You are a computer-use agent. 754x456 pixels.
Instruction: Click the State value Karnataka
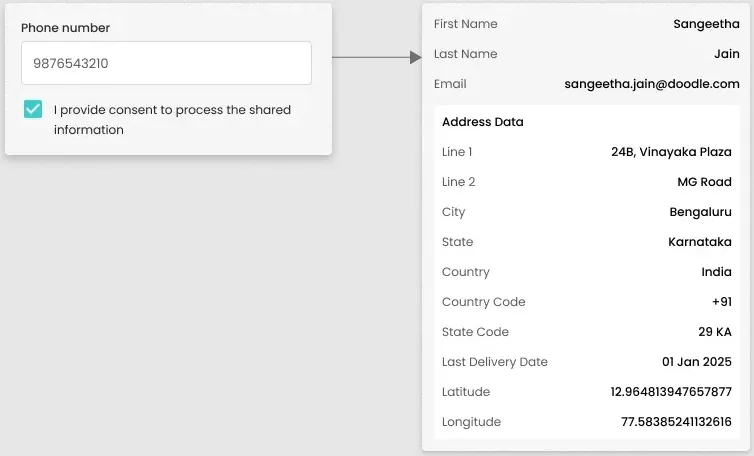point(699,242)
